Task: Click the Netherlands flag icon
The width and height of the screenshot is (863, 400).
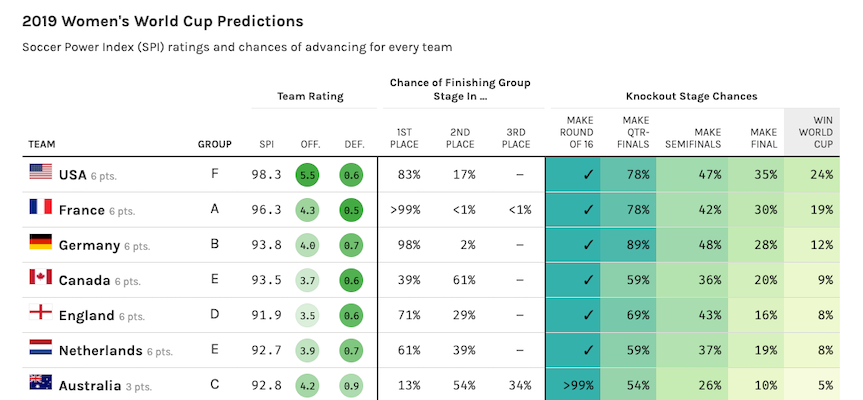Action: pos(41,347)
